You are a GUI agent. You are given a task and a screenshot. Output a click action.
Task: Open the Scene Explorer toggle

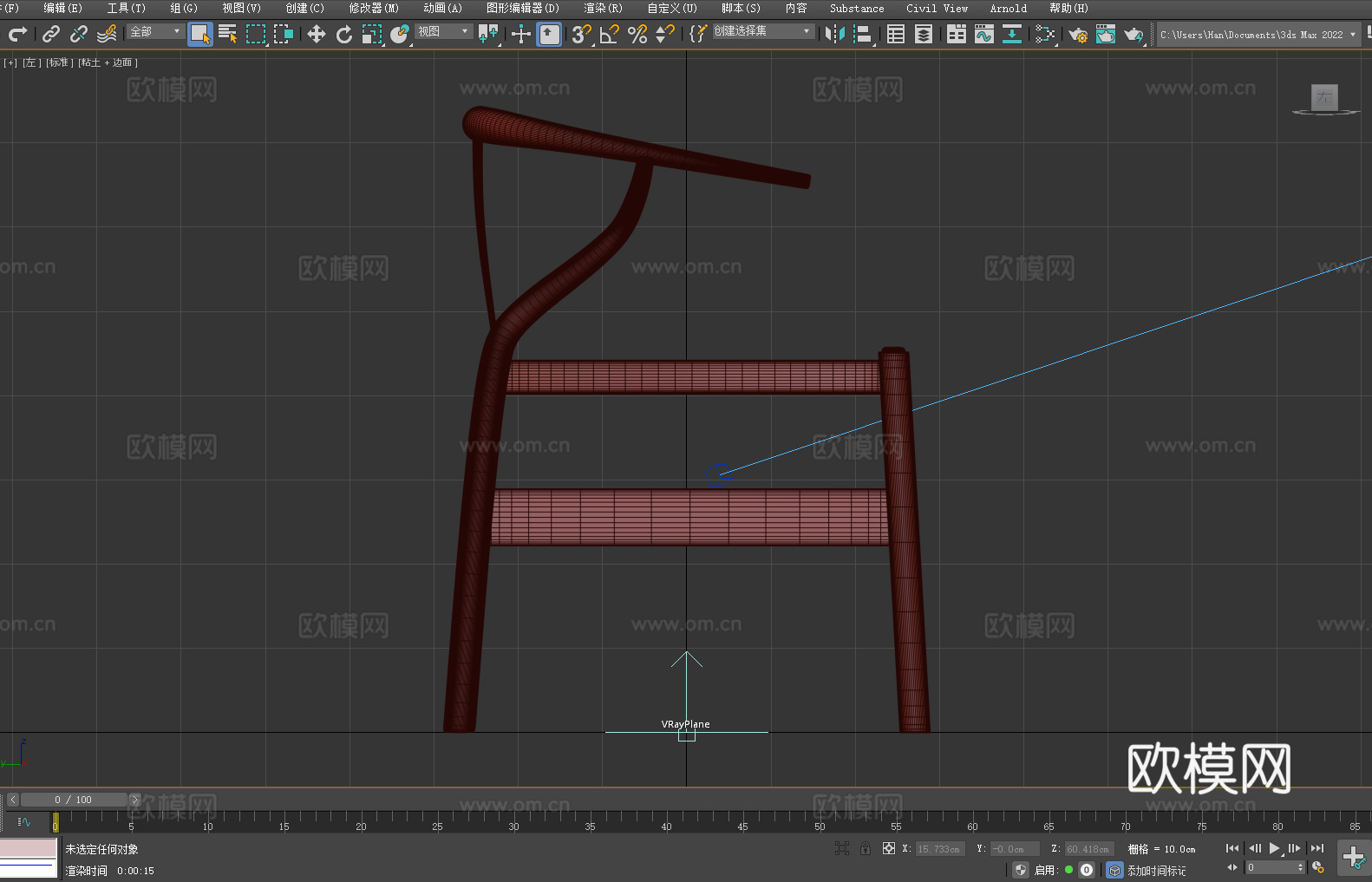coord(896,34)
